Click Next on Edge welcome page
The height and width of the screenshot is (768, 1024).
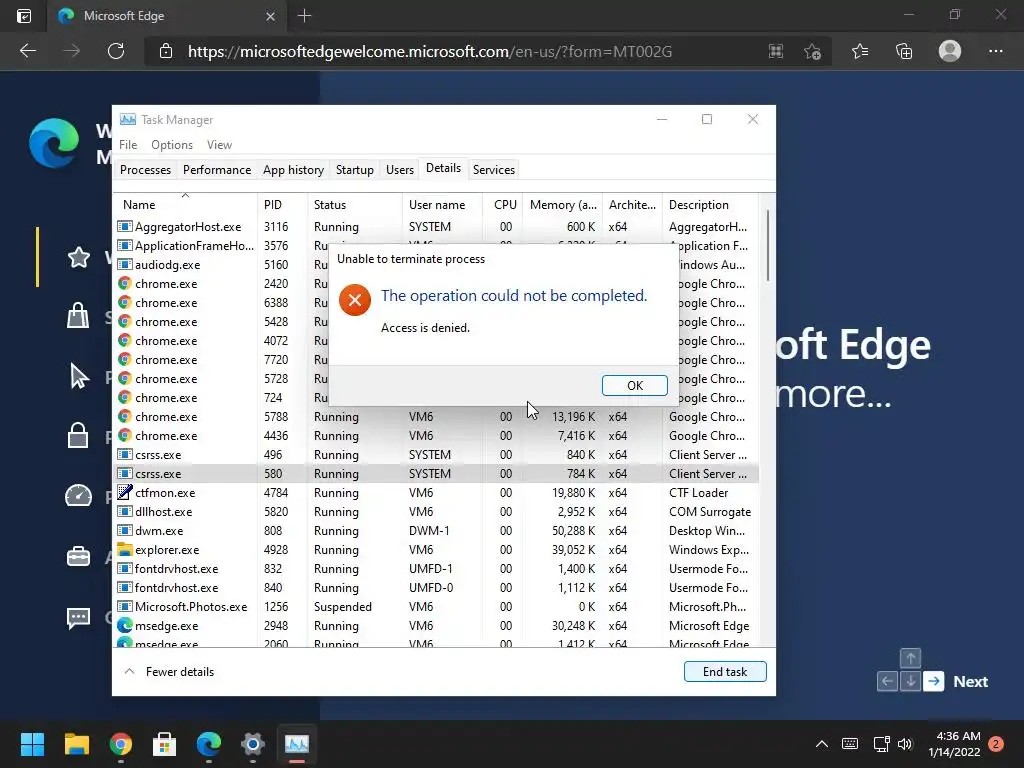click(x=970, y=681)
